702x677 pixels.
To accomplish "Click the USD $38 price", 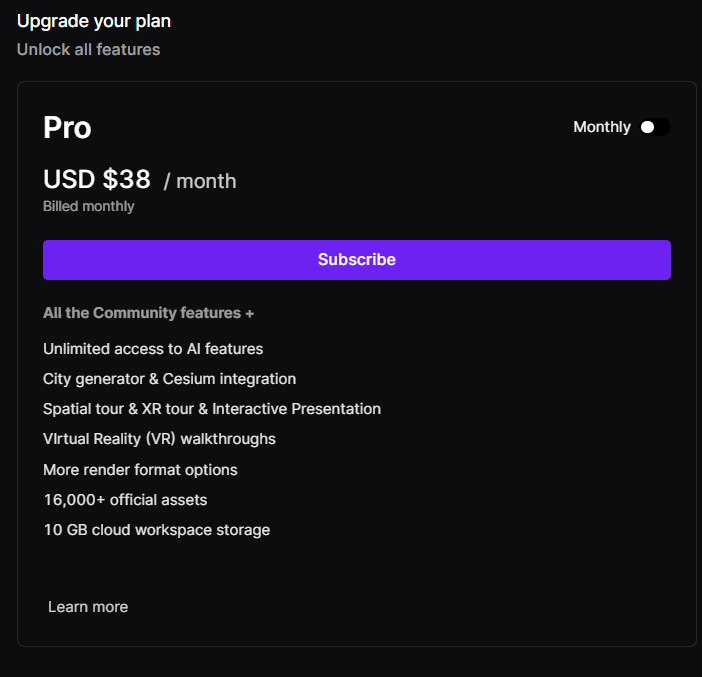I will (97, 179).
